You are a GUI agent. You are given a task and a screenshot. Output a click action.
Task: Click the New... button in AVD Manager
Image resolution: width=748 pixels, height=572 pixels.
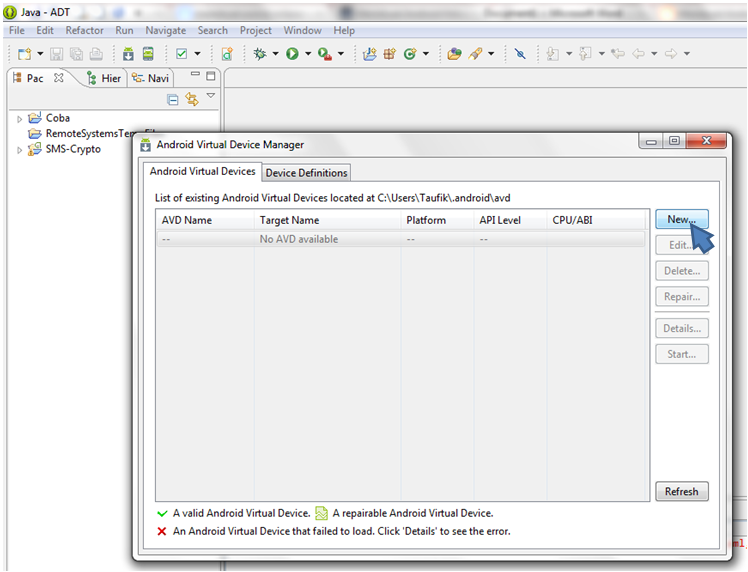point(682,219)
